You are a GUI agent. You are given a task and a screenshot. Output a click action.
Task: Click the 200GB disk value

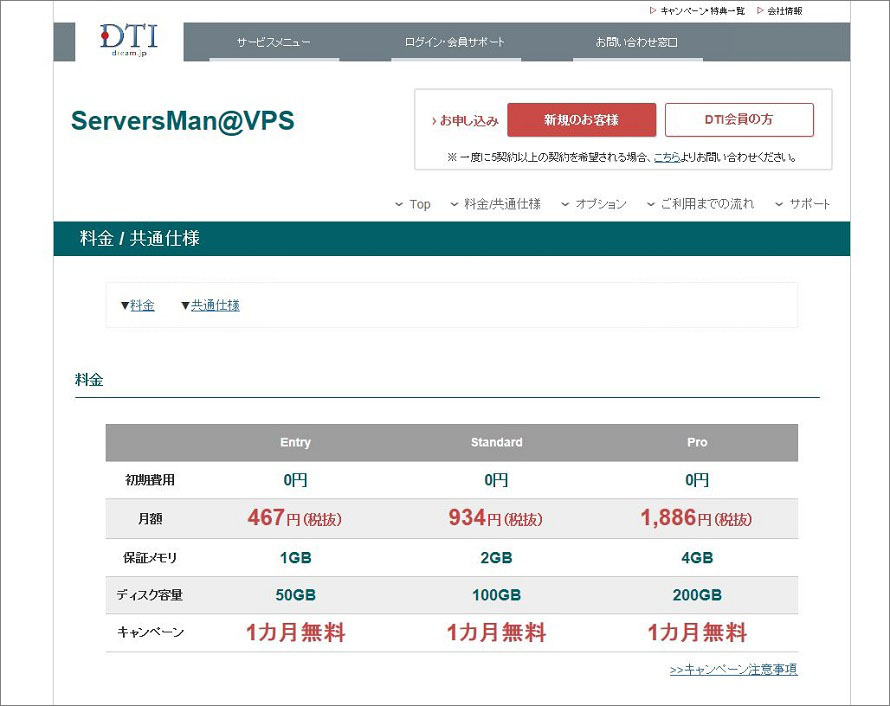[697, 595]
